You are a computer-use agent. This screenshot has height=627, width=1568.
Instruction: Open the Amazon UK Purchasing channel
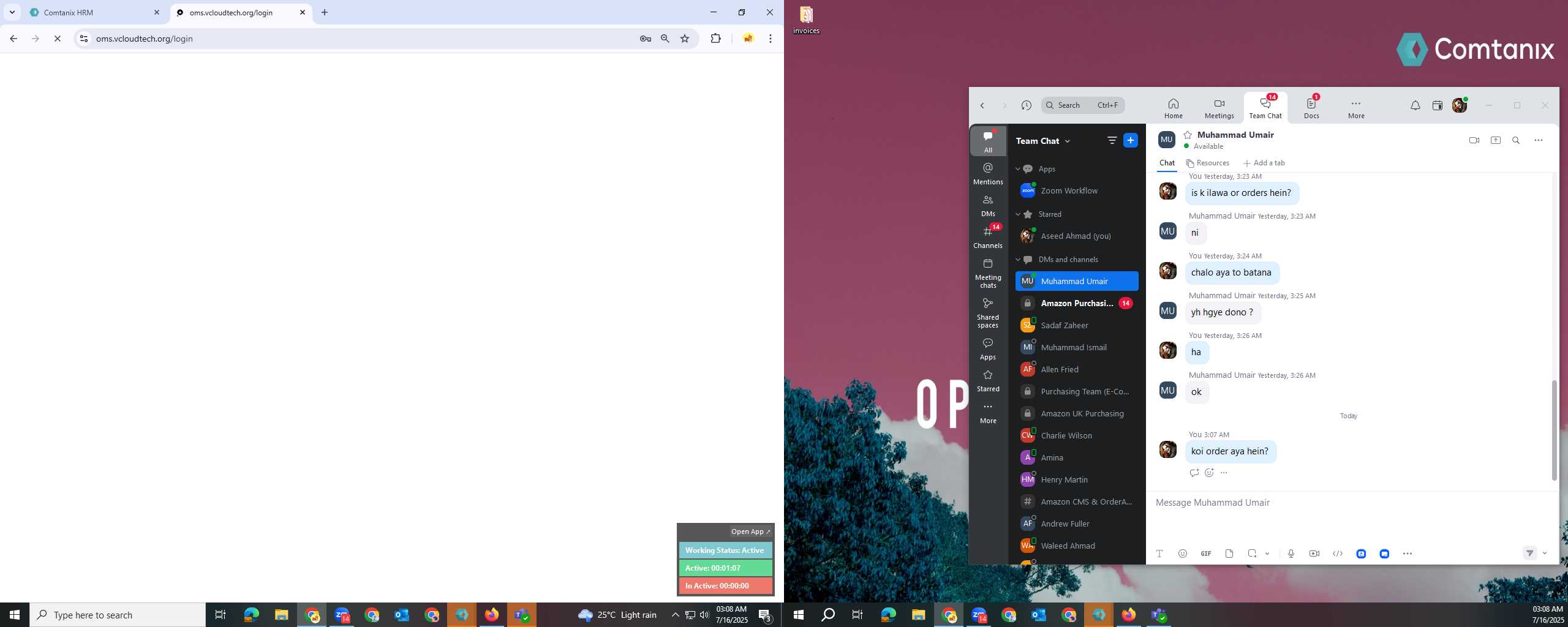(x=1077, y=414)
